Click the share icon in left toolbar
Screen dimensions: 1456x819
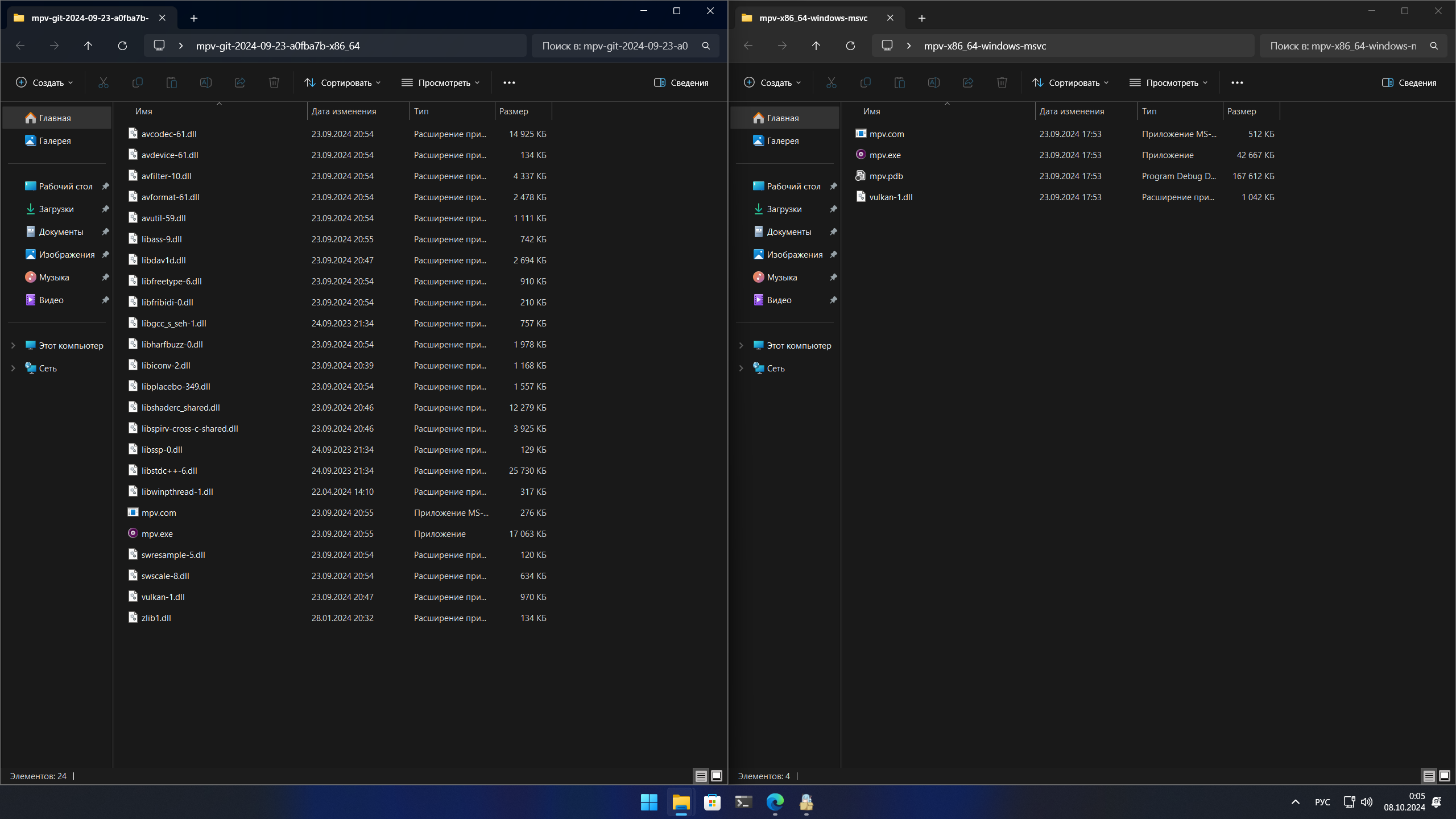[239, 83]
